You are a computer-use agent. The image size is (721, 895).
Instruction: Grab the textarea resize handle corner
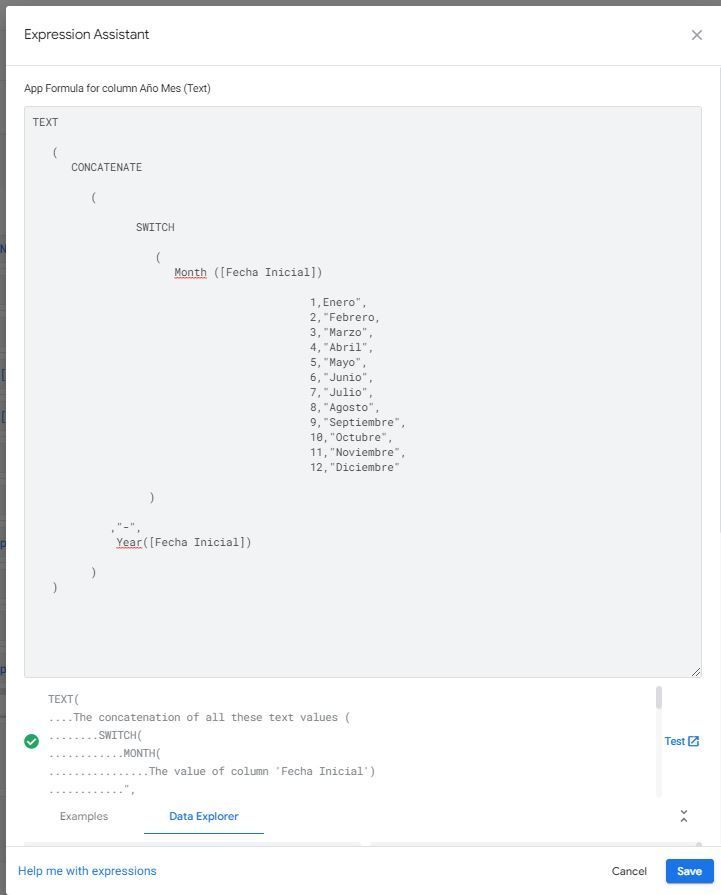696,672
